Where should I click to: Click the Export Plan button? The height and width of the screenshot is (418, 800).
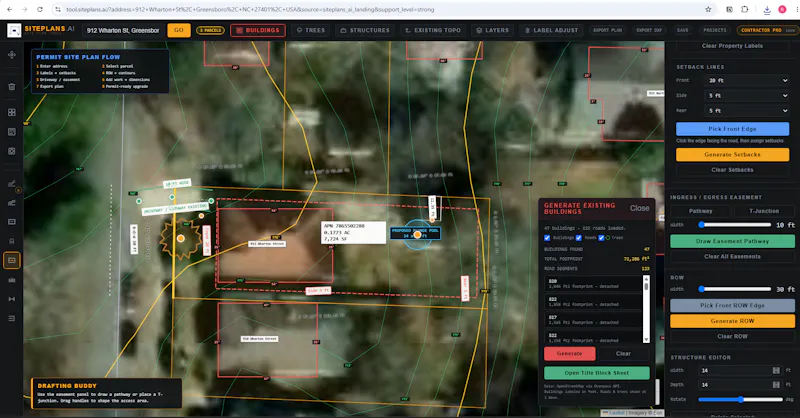(607, 30)
